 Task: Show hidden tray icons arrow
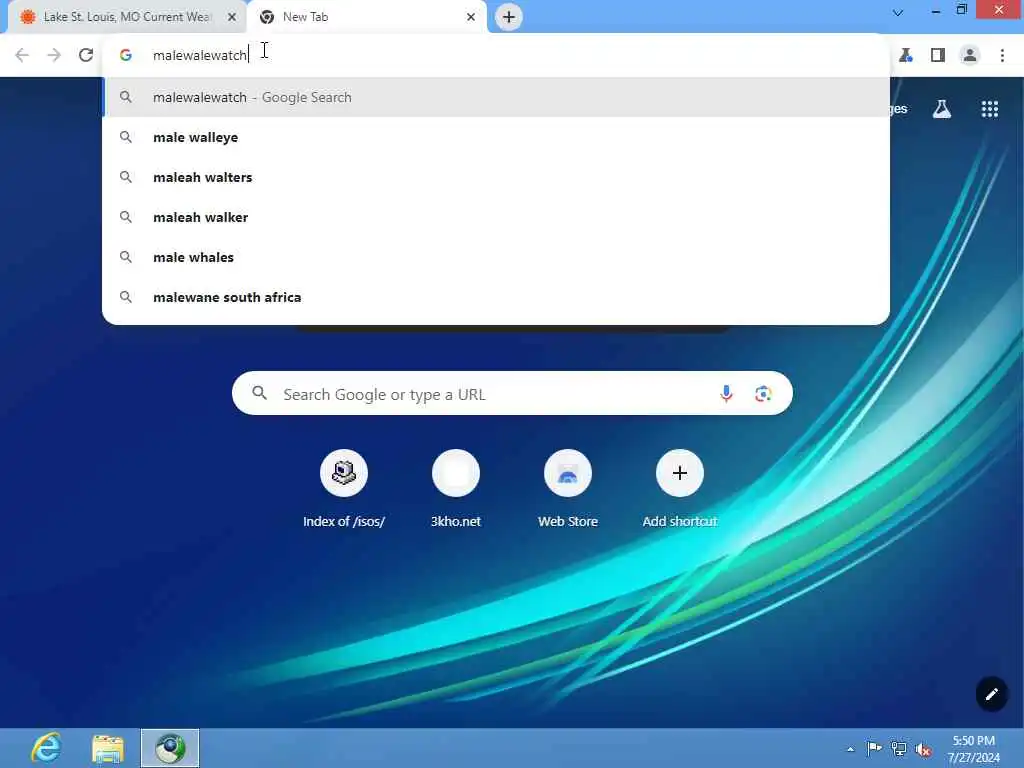[x=850, y=749]
